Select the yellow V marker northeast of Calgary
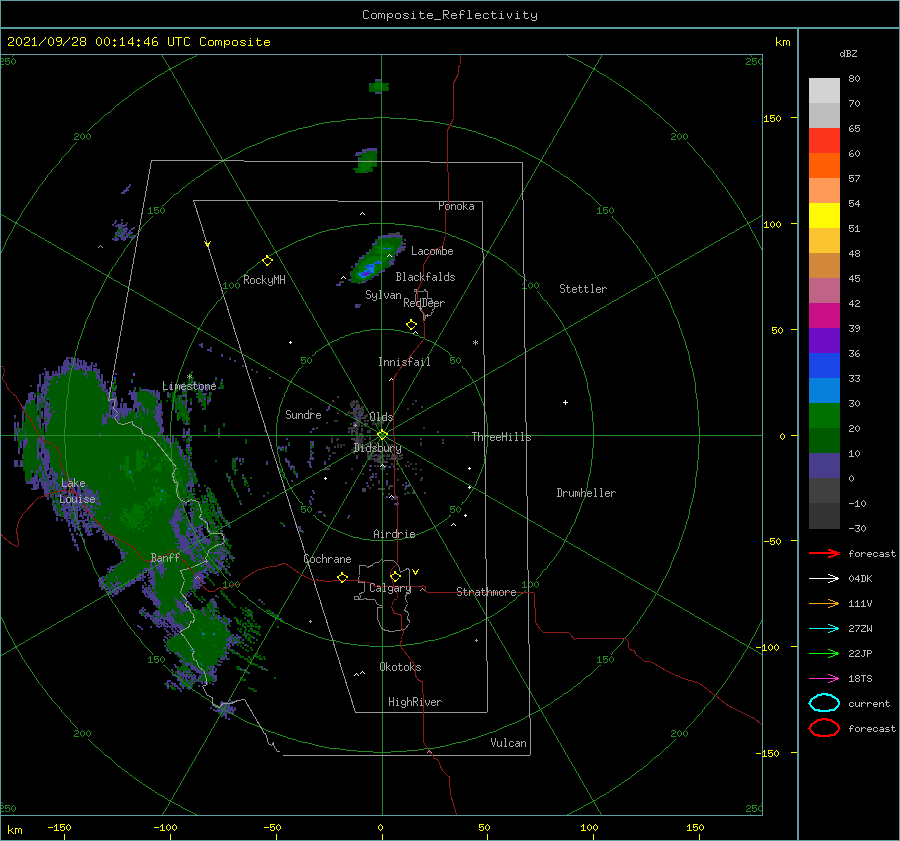 (x=416, y=572)
